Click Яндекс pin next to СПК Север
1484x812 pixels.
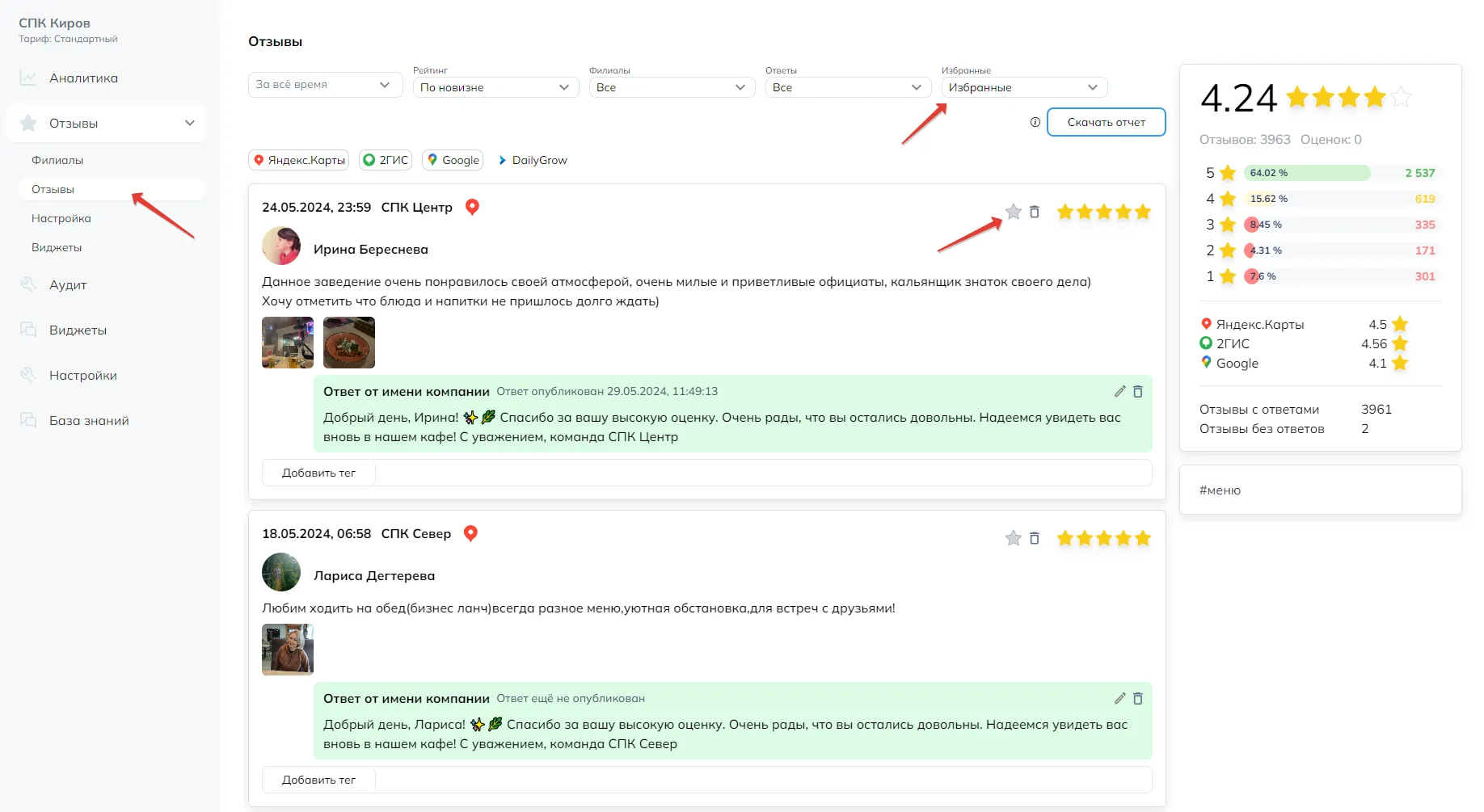point(471,533)
